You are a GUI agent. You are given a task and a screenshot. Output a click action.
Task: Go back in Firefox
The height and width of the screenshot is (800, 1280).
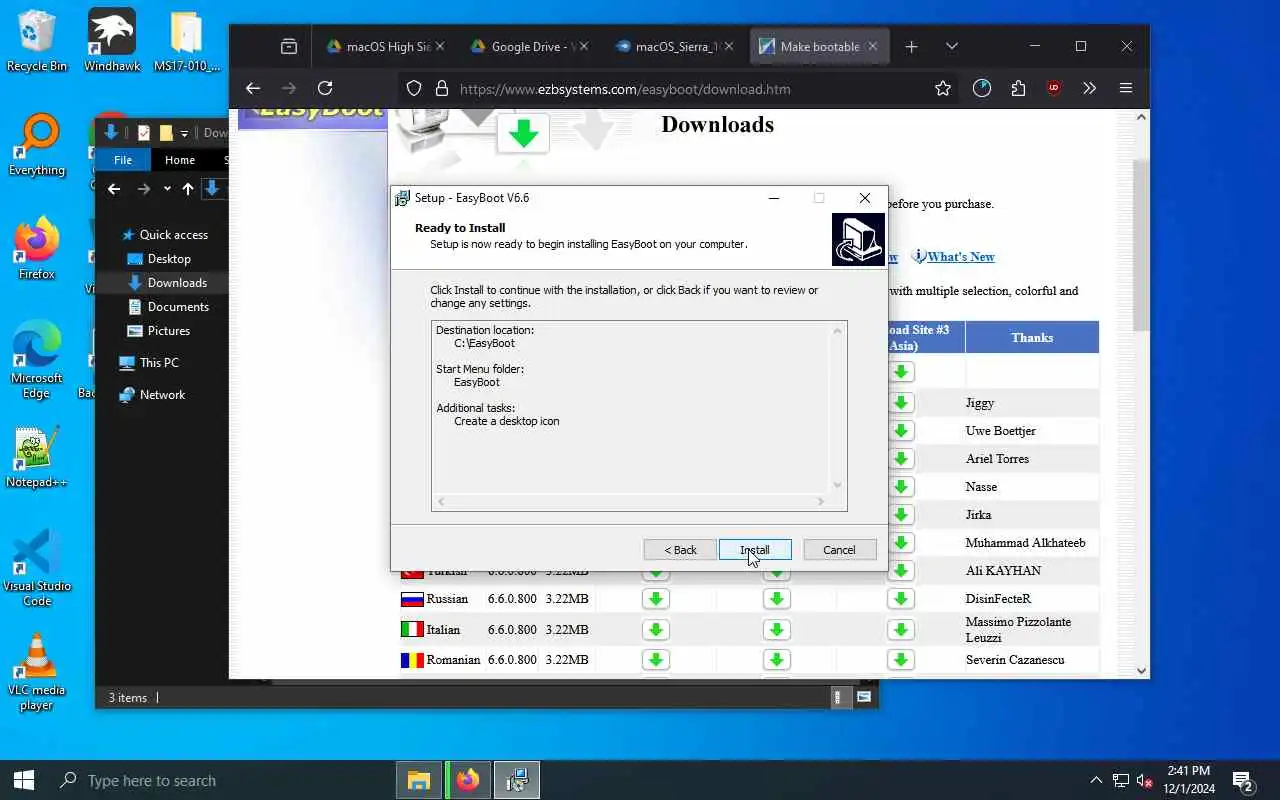253,88
